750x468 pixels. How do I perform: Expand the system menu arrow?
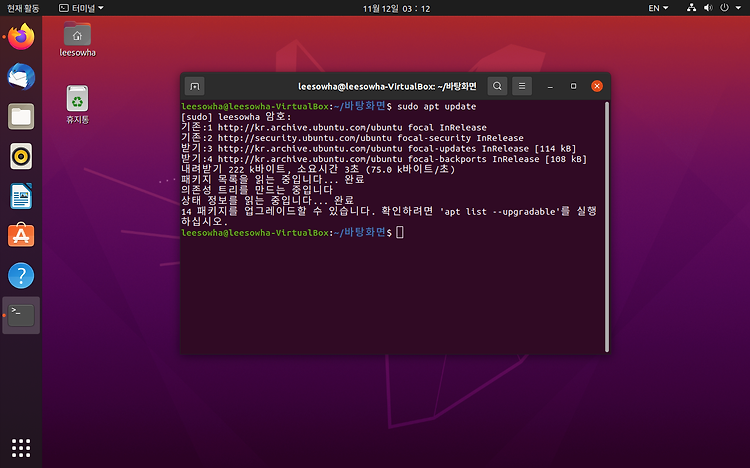[739, 8]
